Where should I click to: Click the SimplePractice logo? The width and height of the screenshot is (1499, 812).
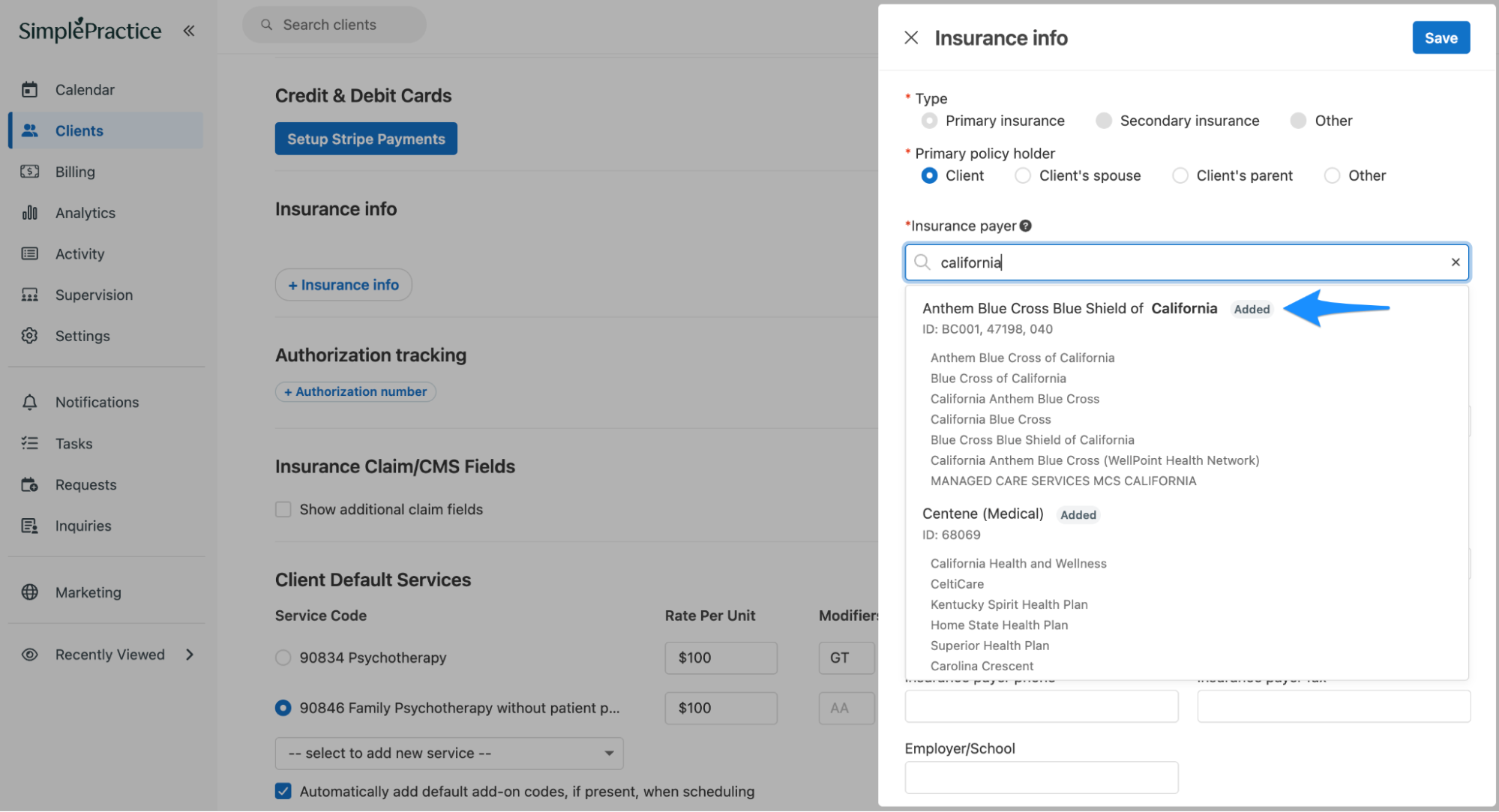(89, 30)
